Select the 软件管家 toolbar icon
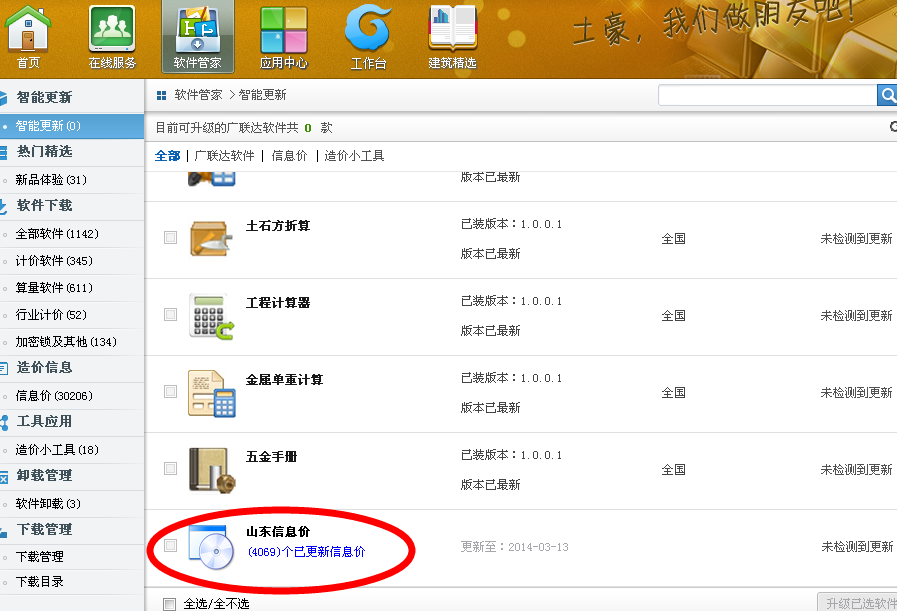Viewport: 897px width, 611px height. tap(197, 36)
